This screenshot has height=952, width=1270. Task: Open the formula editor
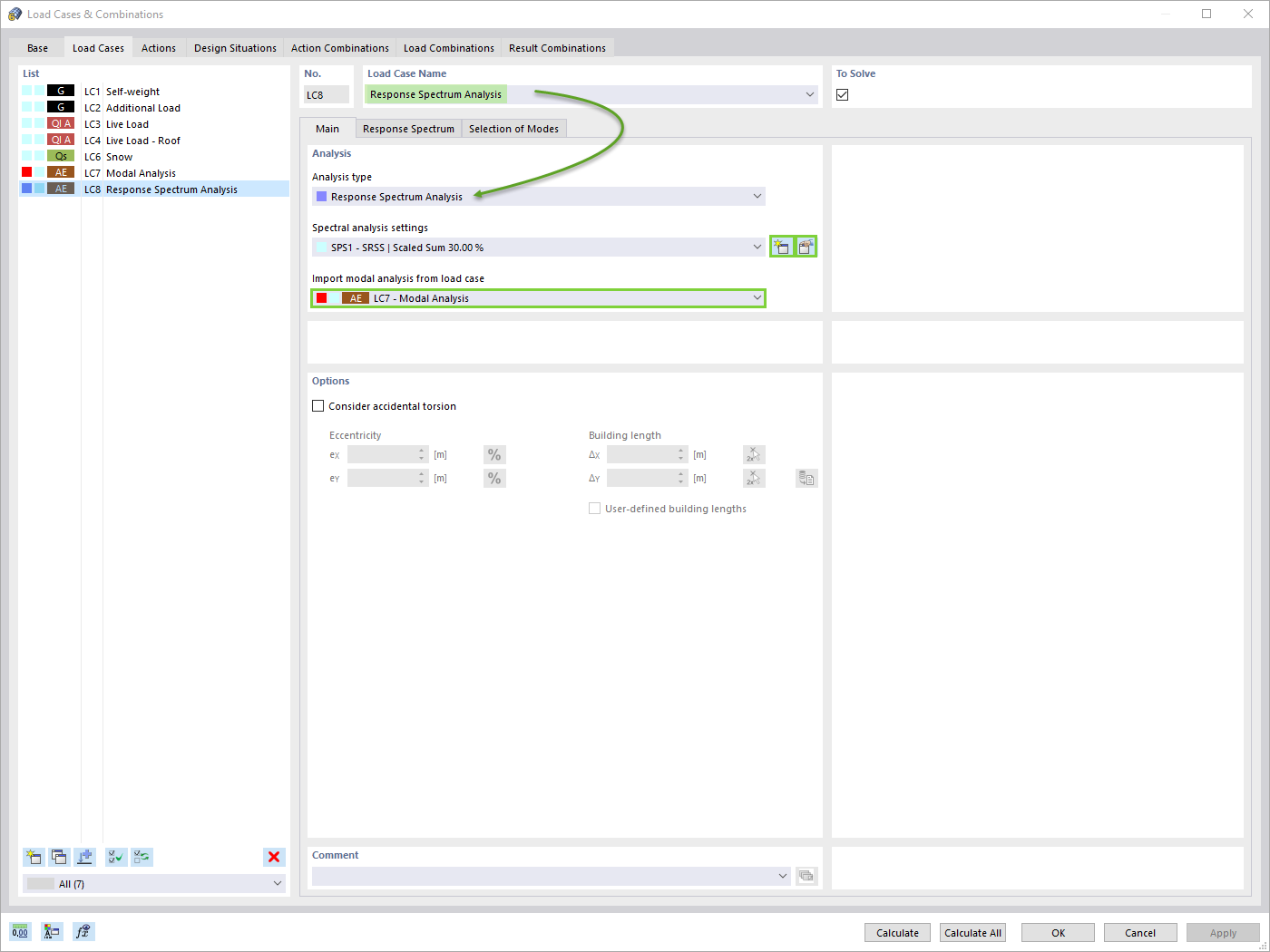(x=83, y=931)
